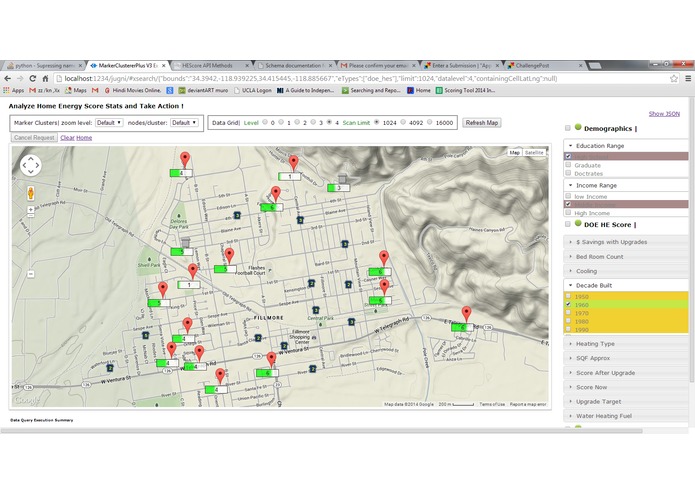Switch to the ChallengePost tab

[x=545, y=65]
